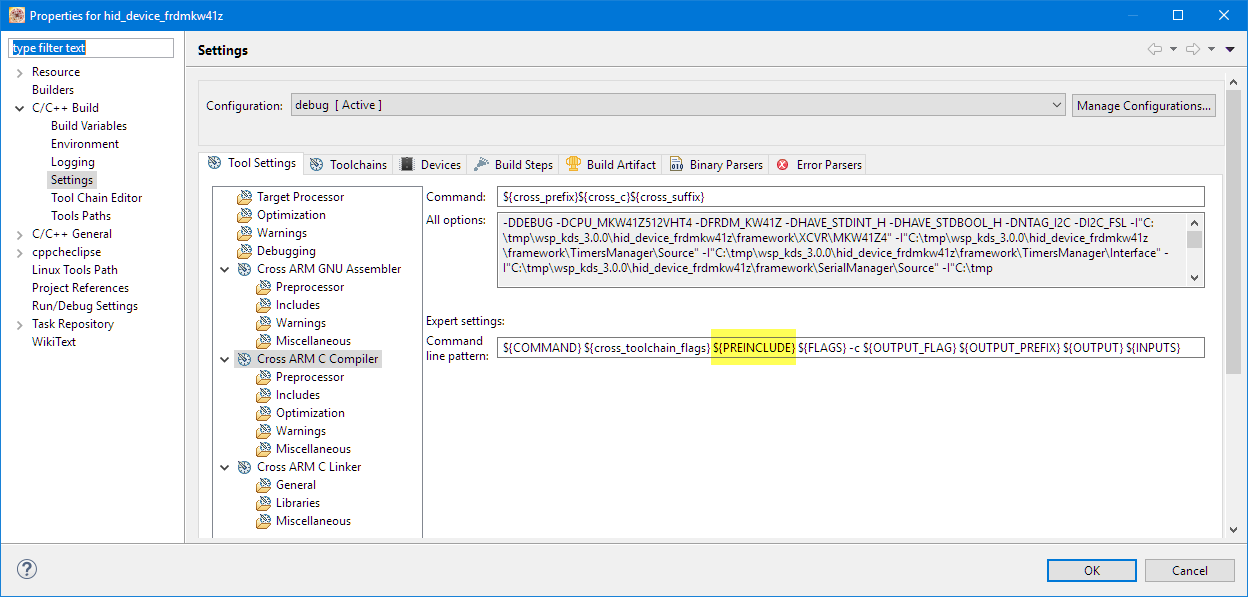
Task: Click the Cross ARM GNU Assembler icon
Action: (x=244, y=269)
